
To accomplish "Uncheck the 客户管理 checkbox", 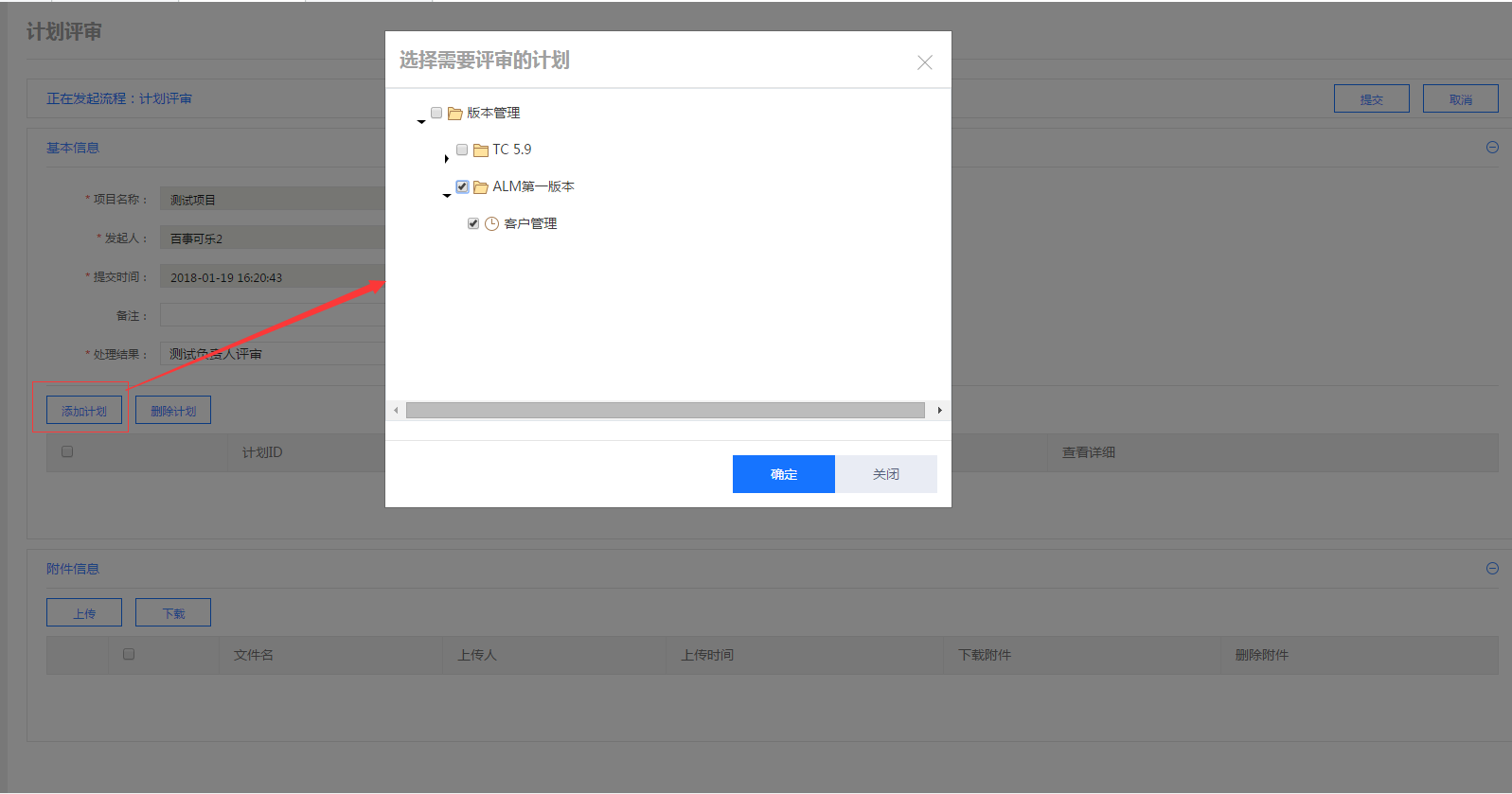I will tap(473, 223).
